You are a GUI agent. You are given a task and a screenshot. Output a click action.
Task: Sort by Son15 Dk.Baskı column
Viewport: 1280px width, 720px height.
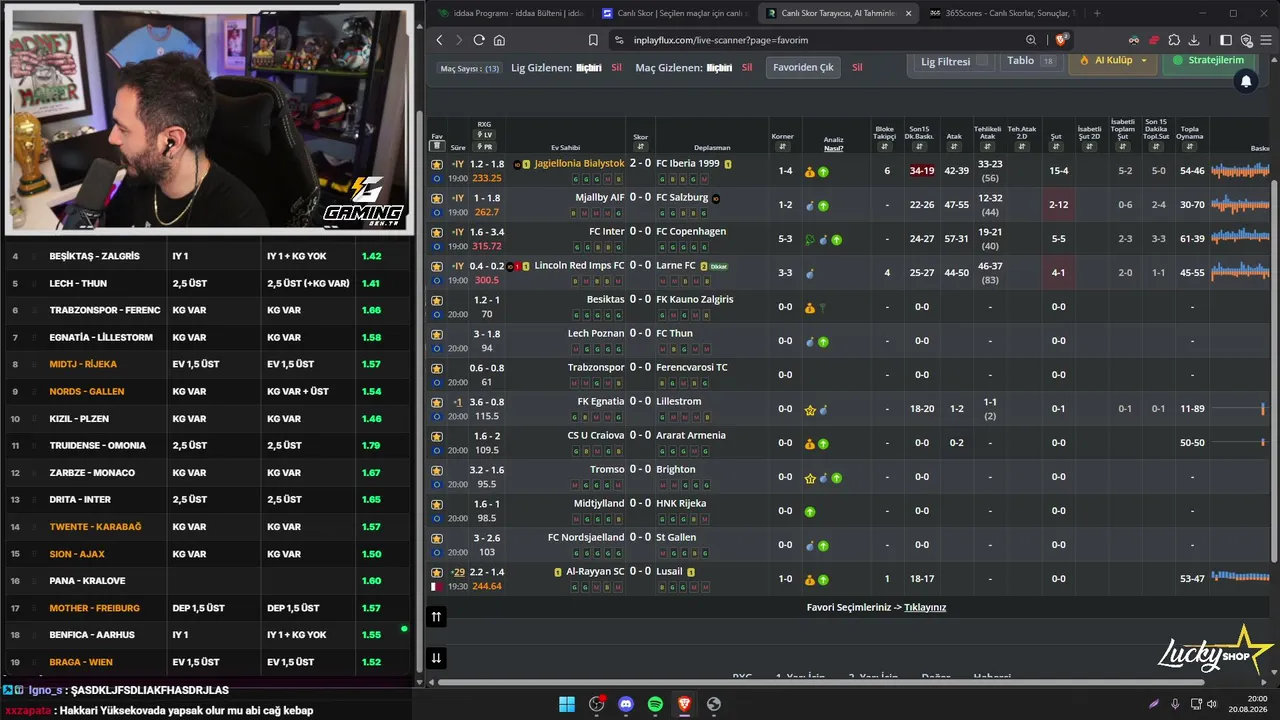[921, 147]
